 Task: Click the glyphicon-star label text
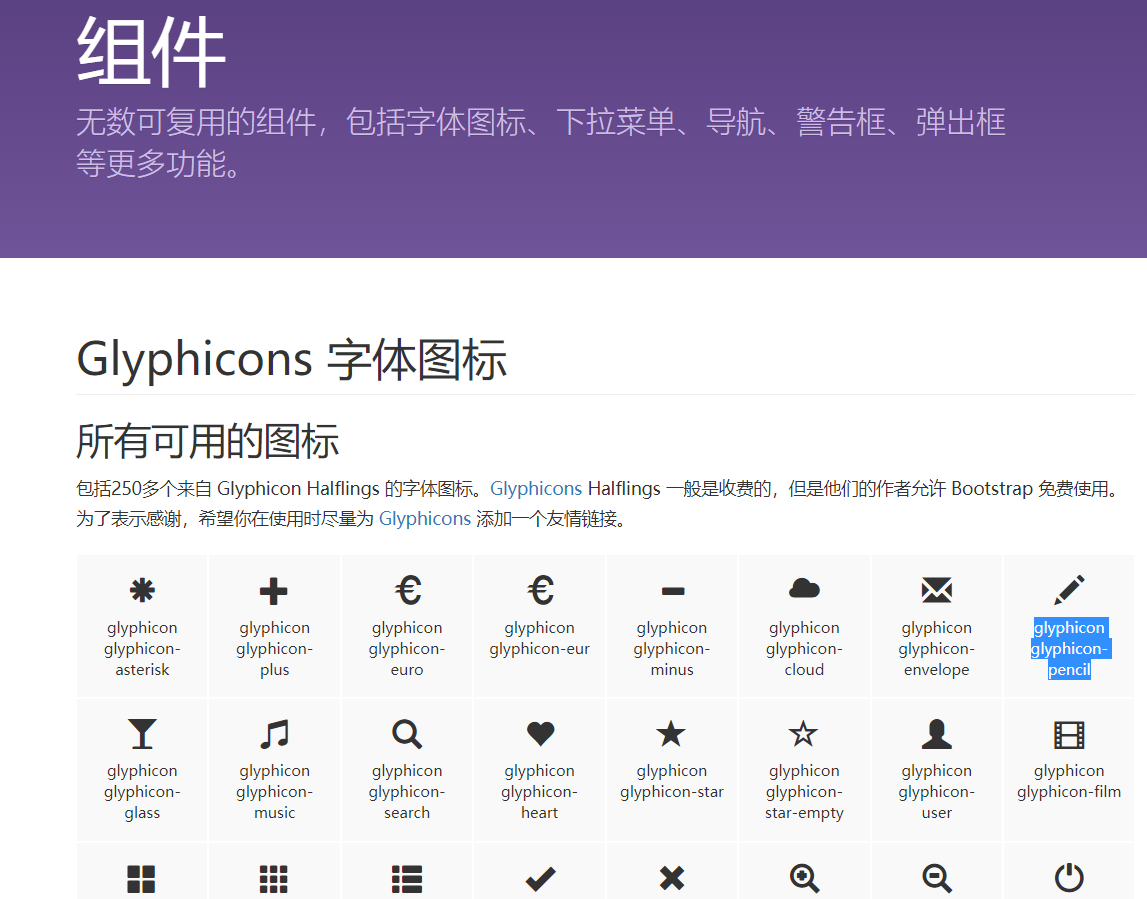[672, 781]
